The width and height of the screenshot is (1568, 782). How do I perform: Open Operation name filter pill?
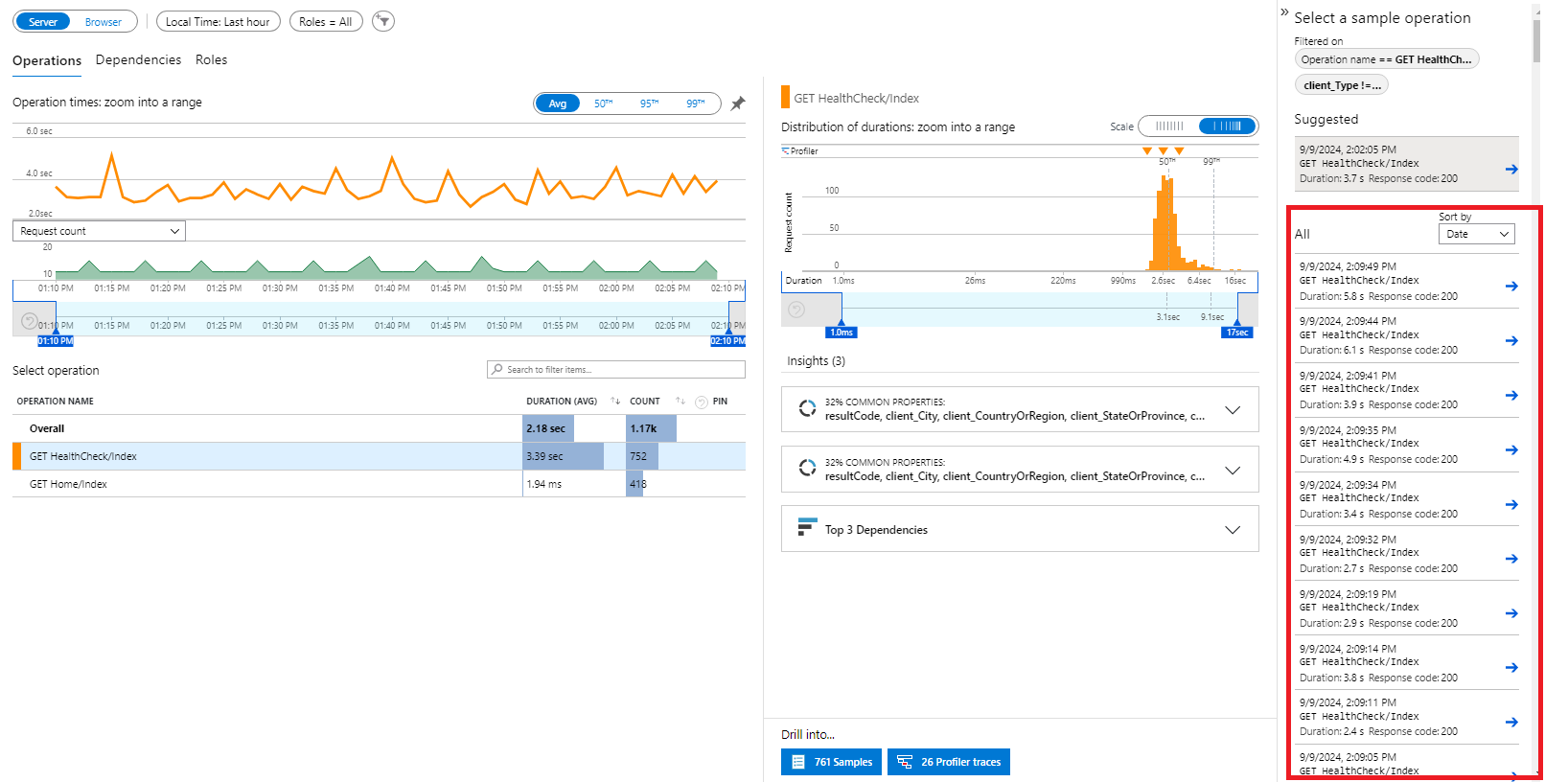click(1386, 59)
